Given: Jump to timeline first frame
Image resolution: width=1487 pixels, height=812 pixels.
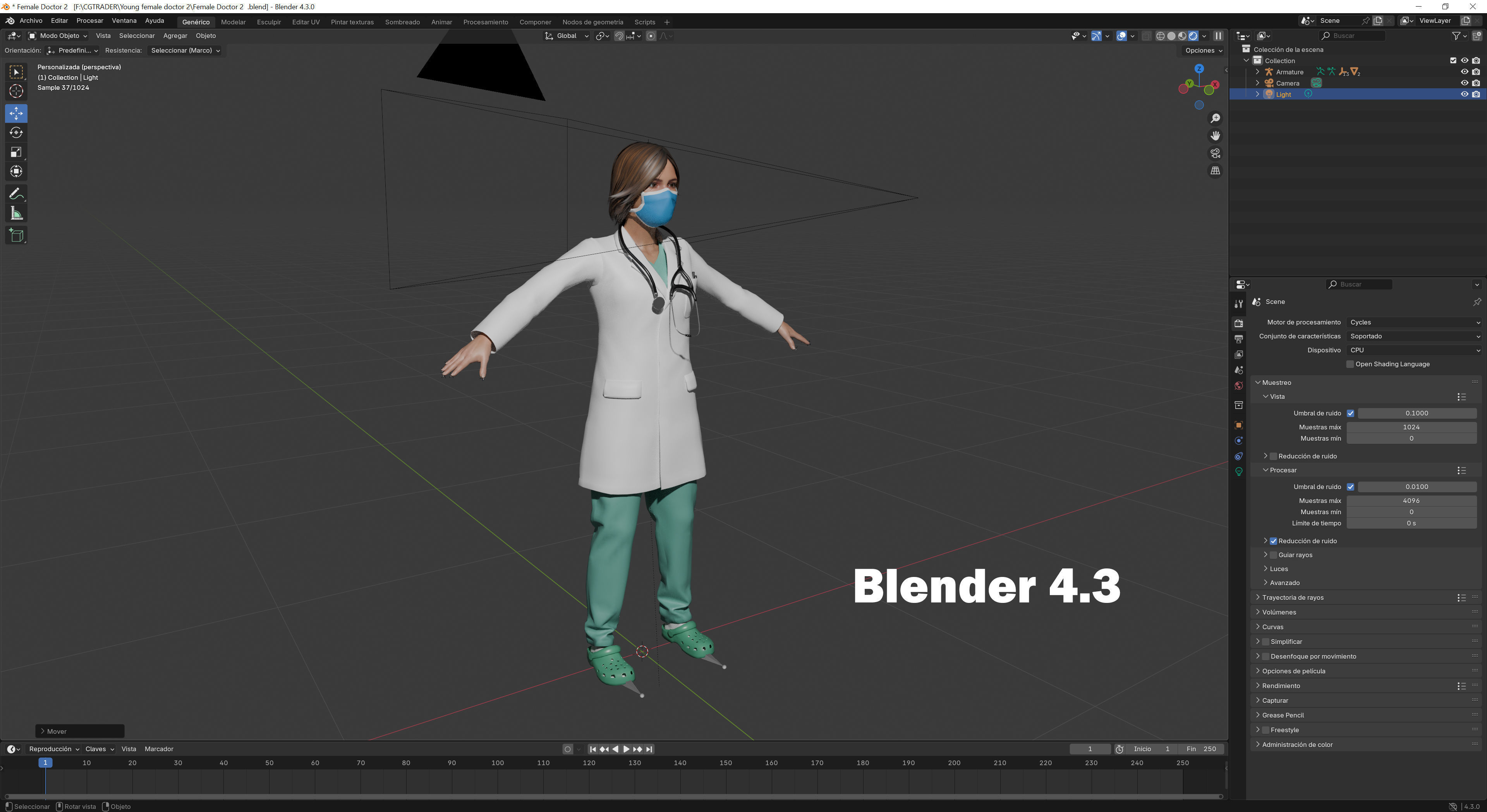Looking at the screenshot, I should pyautogui.click(x=592, y=749).
